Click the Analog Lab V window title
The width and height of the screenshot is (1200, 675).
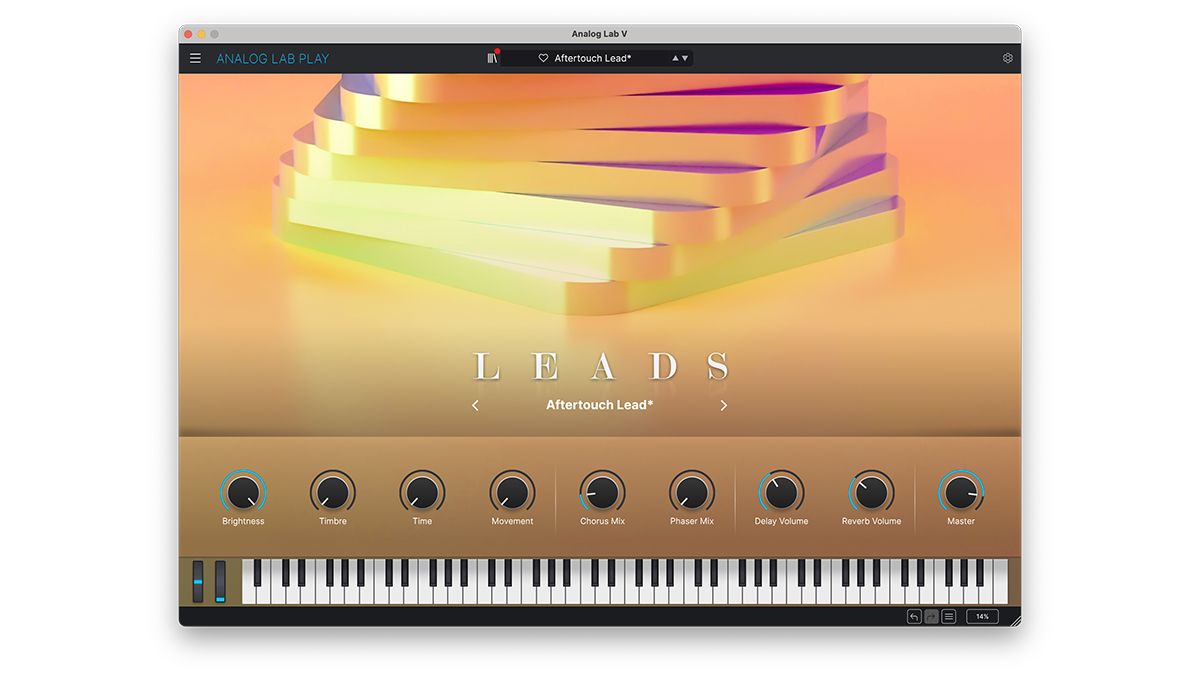pyautogui.click(x=600, y=33)
